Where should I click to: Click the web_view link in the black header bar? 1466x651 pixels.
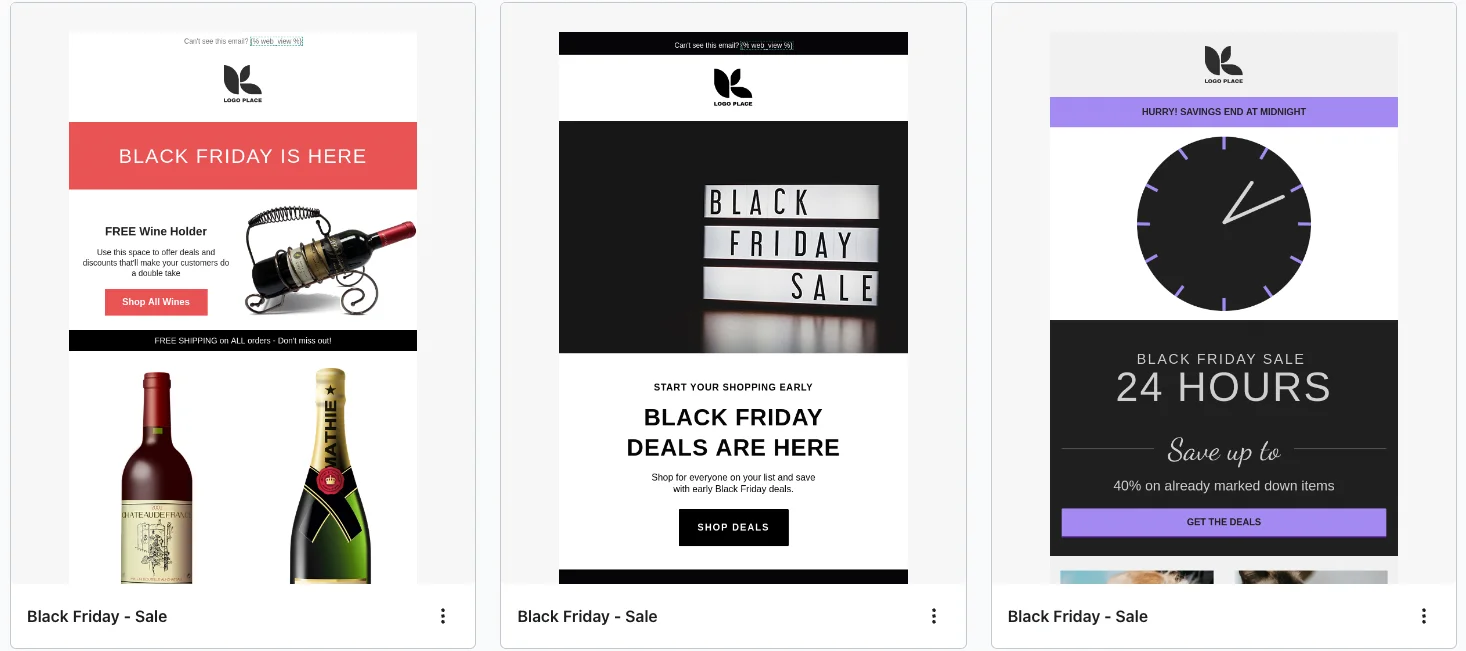[766, 45]
